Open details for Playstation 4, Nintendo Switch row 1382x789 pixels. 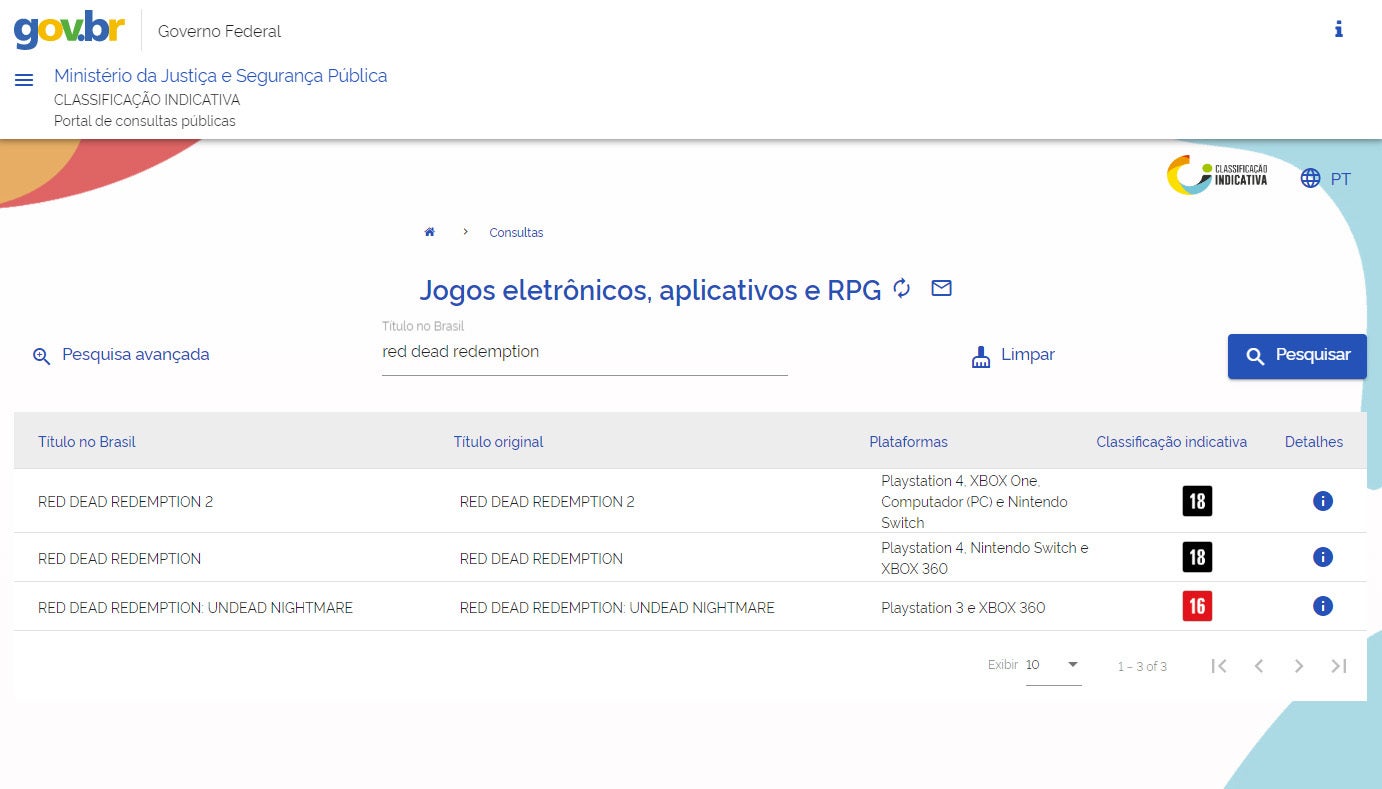tap(1323, 557)
